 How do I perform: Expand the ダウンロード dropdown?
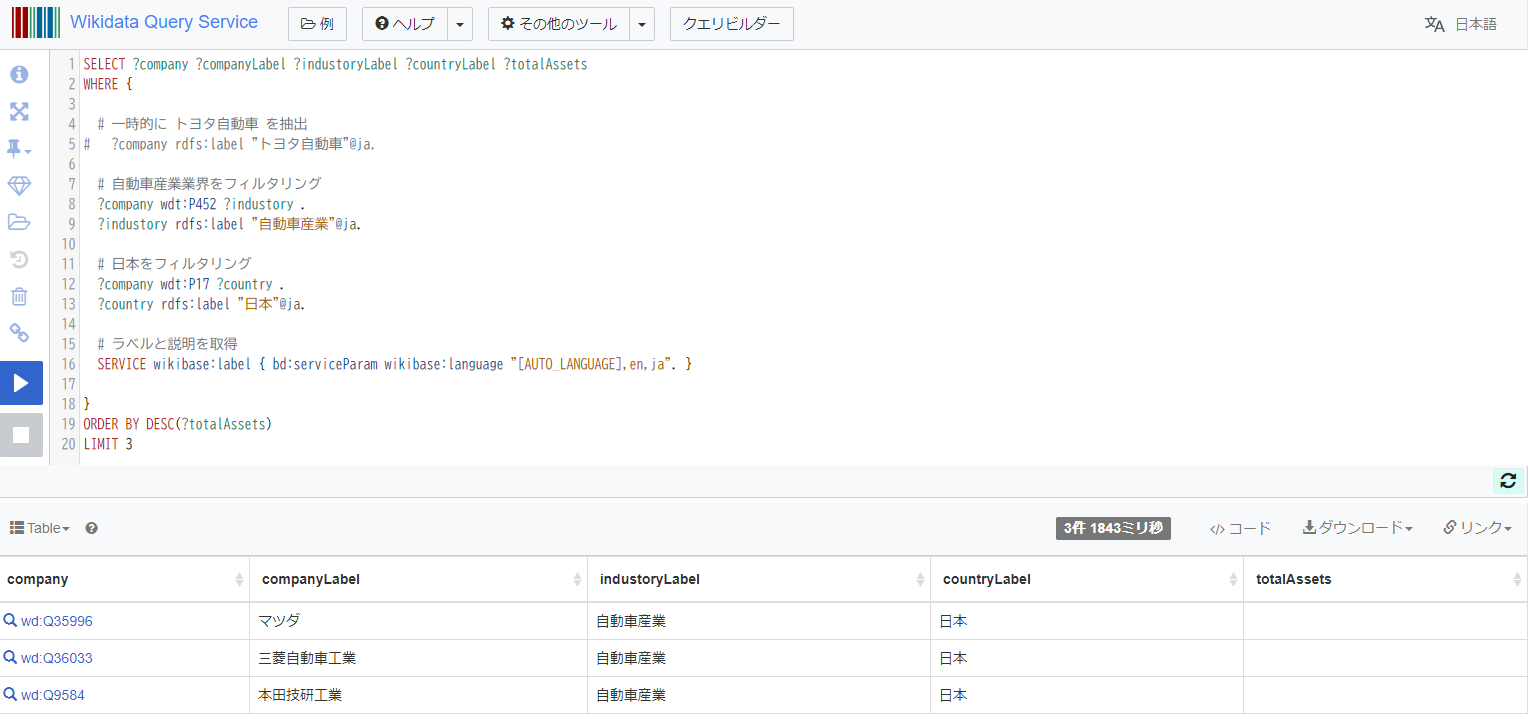(1357, 528)
